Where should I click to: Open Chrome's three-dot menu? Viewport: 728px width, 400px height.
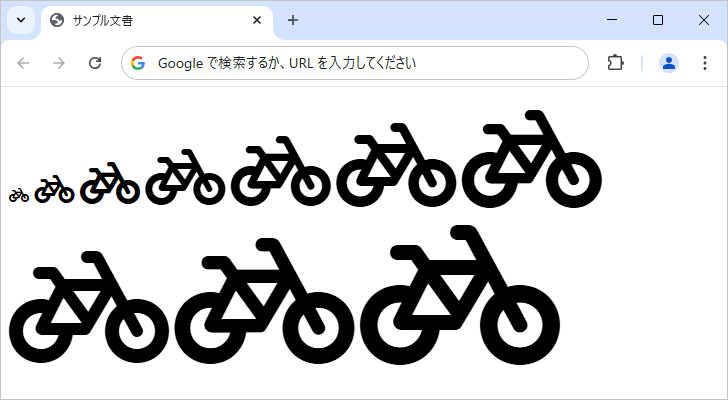pyautogui.click(x=704, y=63)
